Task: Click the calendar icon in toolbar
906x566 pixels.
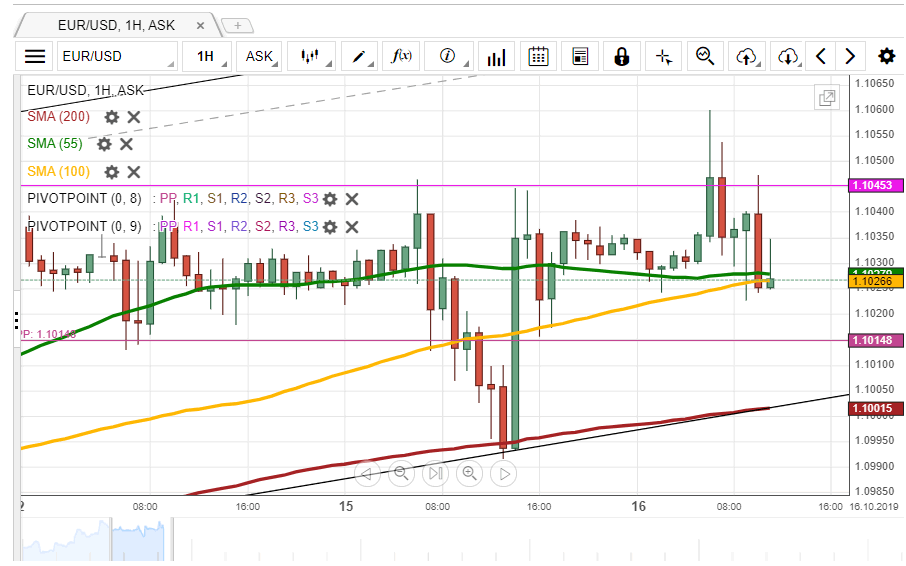Action: click(538, 57)
